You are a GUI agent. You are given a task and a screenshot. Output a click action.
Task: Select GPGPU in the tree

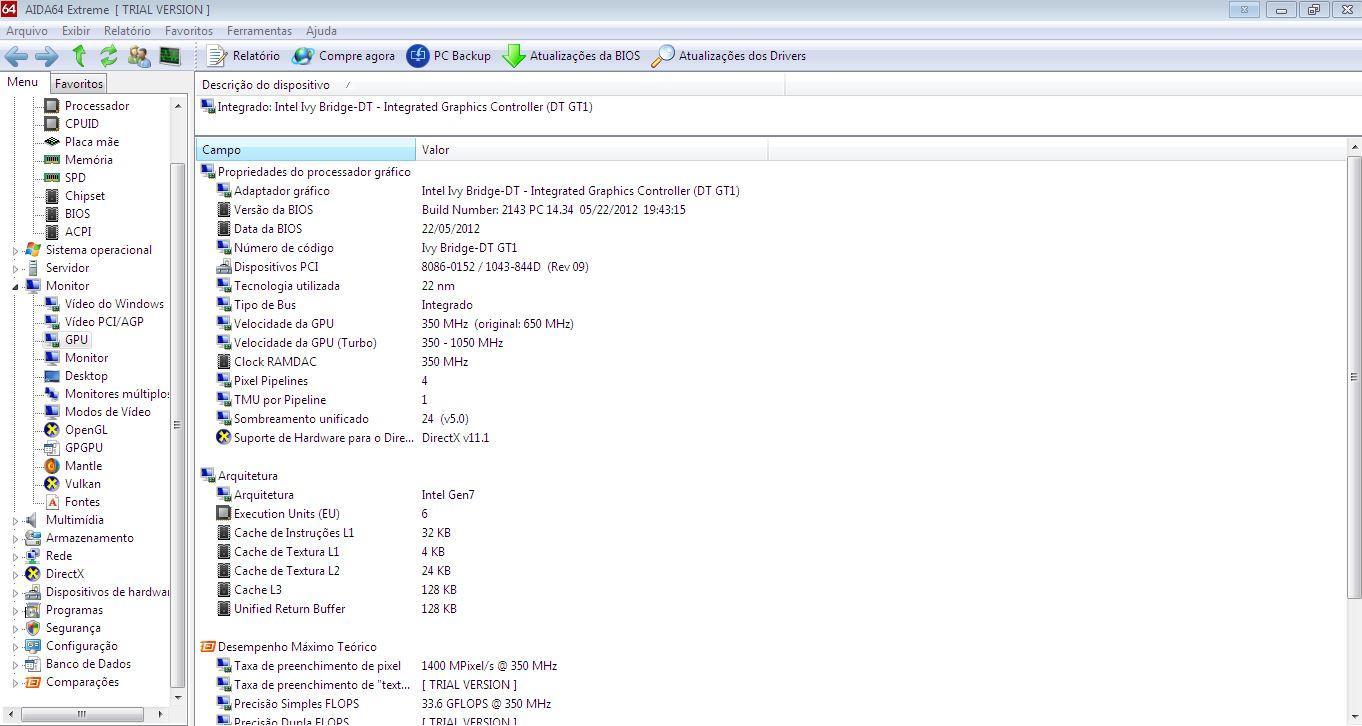point(84,448)
